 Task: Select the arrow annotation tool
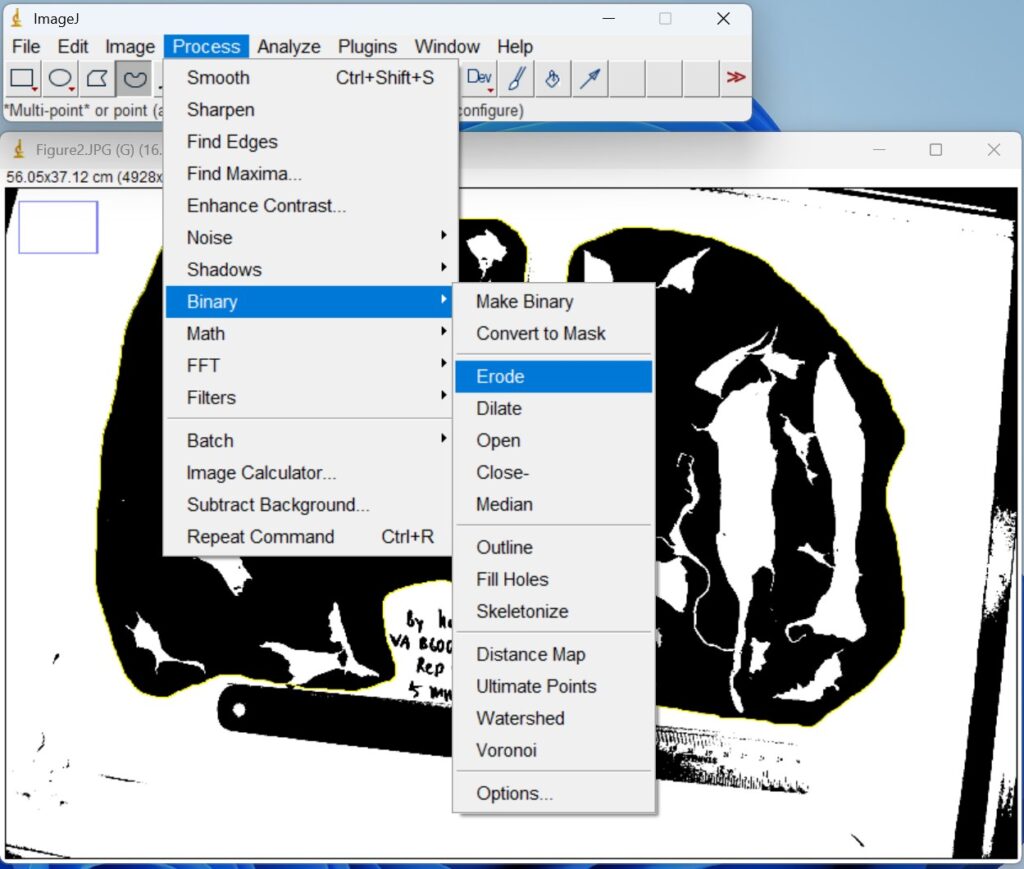coord(590,78)
